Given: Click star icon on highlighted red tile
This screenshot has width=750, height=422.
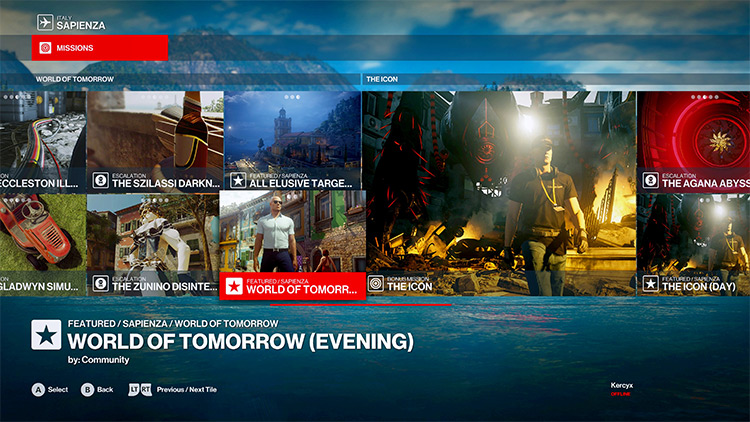Looking at the screenshot, I should [234, 286].
